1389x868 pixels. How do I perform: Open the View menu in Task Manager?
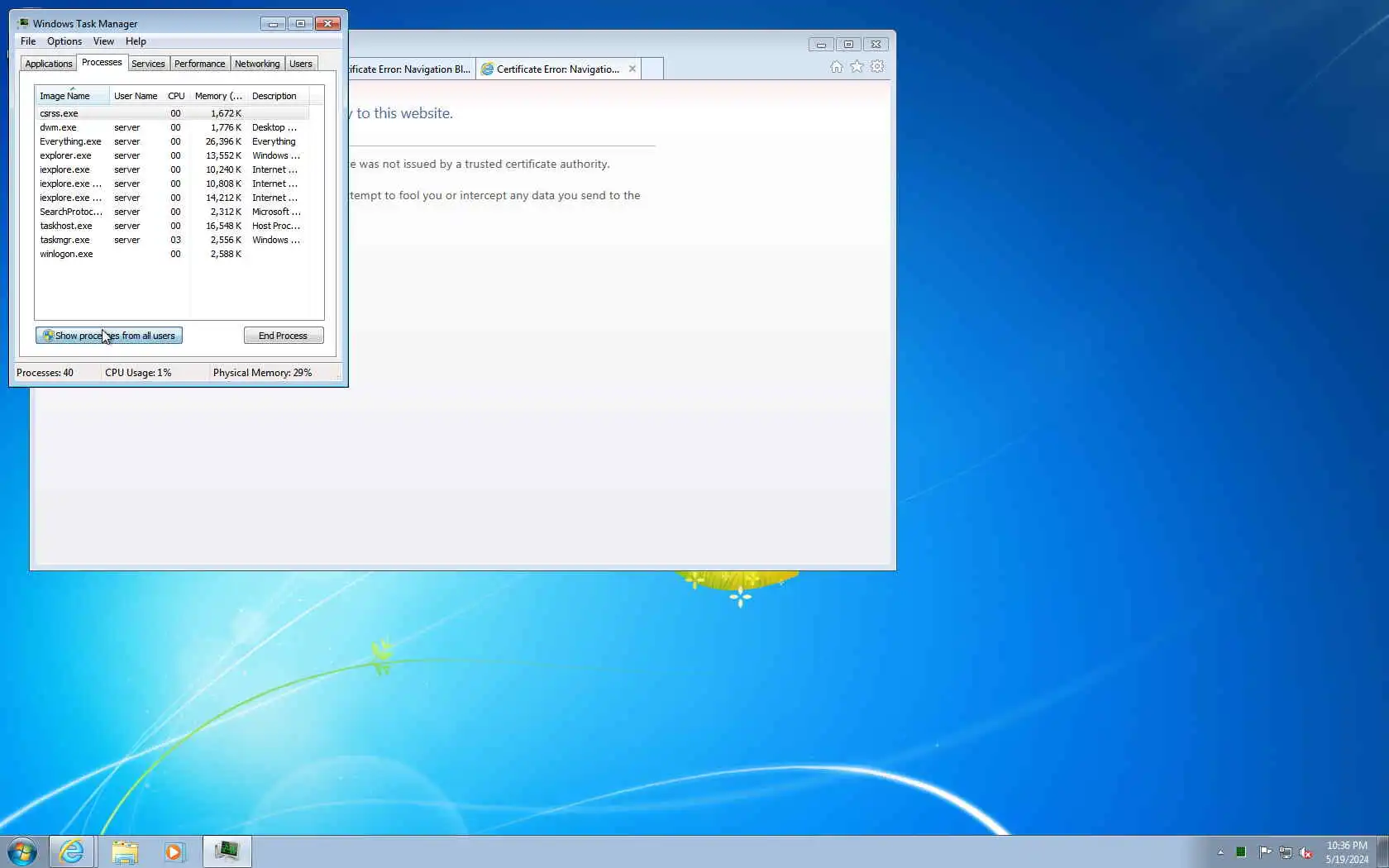point(103,41)
